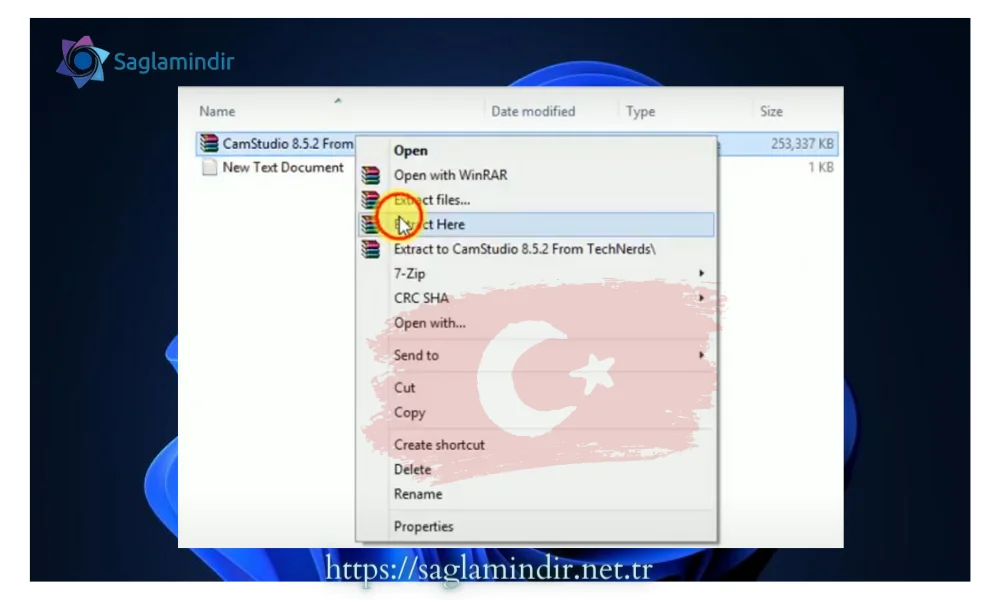Expand the 7-Zip submenu arrow
Screen dimensions: 1000x600
point(702,274)
